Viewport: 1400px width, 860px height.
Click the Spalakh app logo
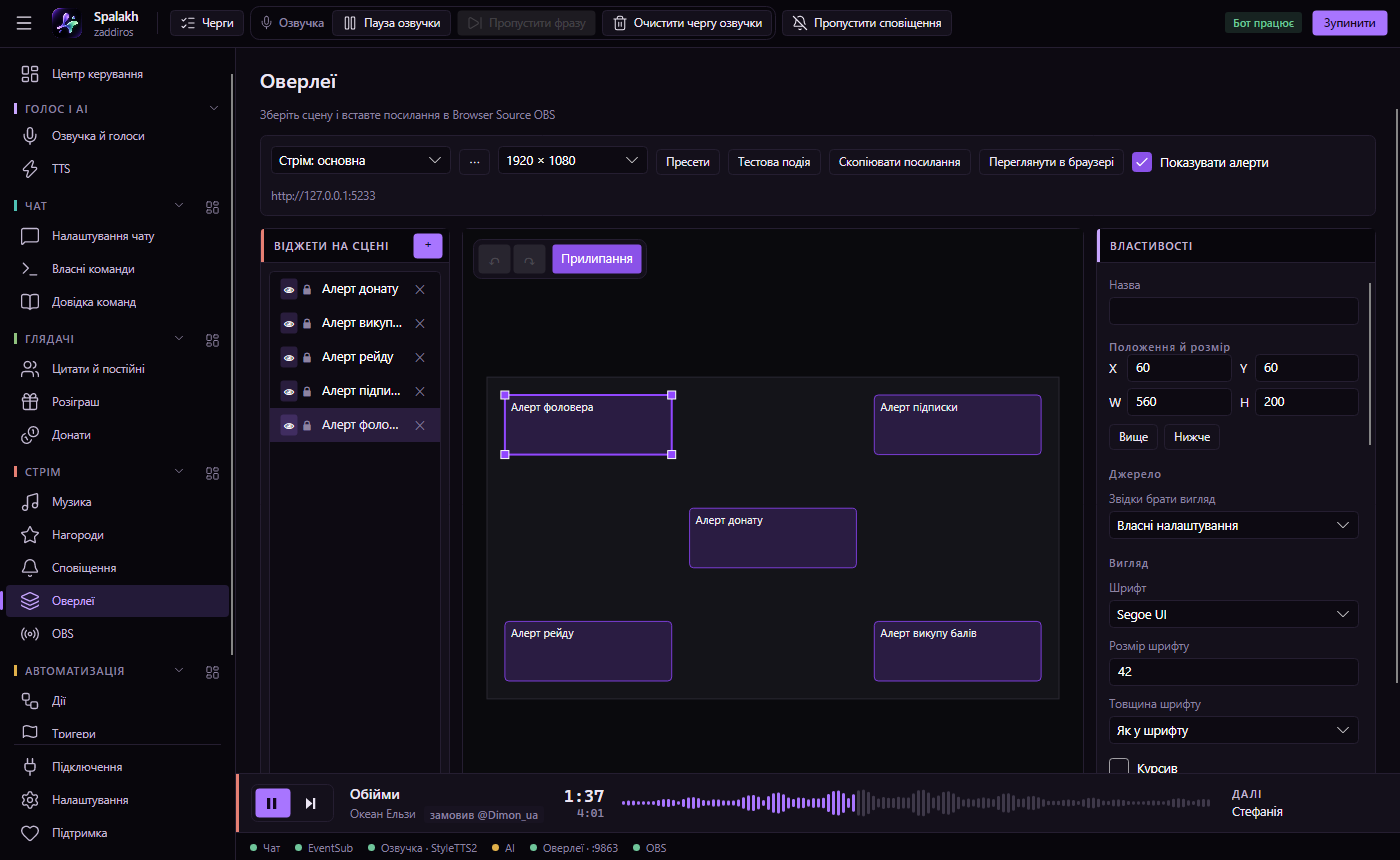coord(66,23)
